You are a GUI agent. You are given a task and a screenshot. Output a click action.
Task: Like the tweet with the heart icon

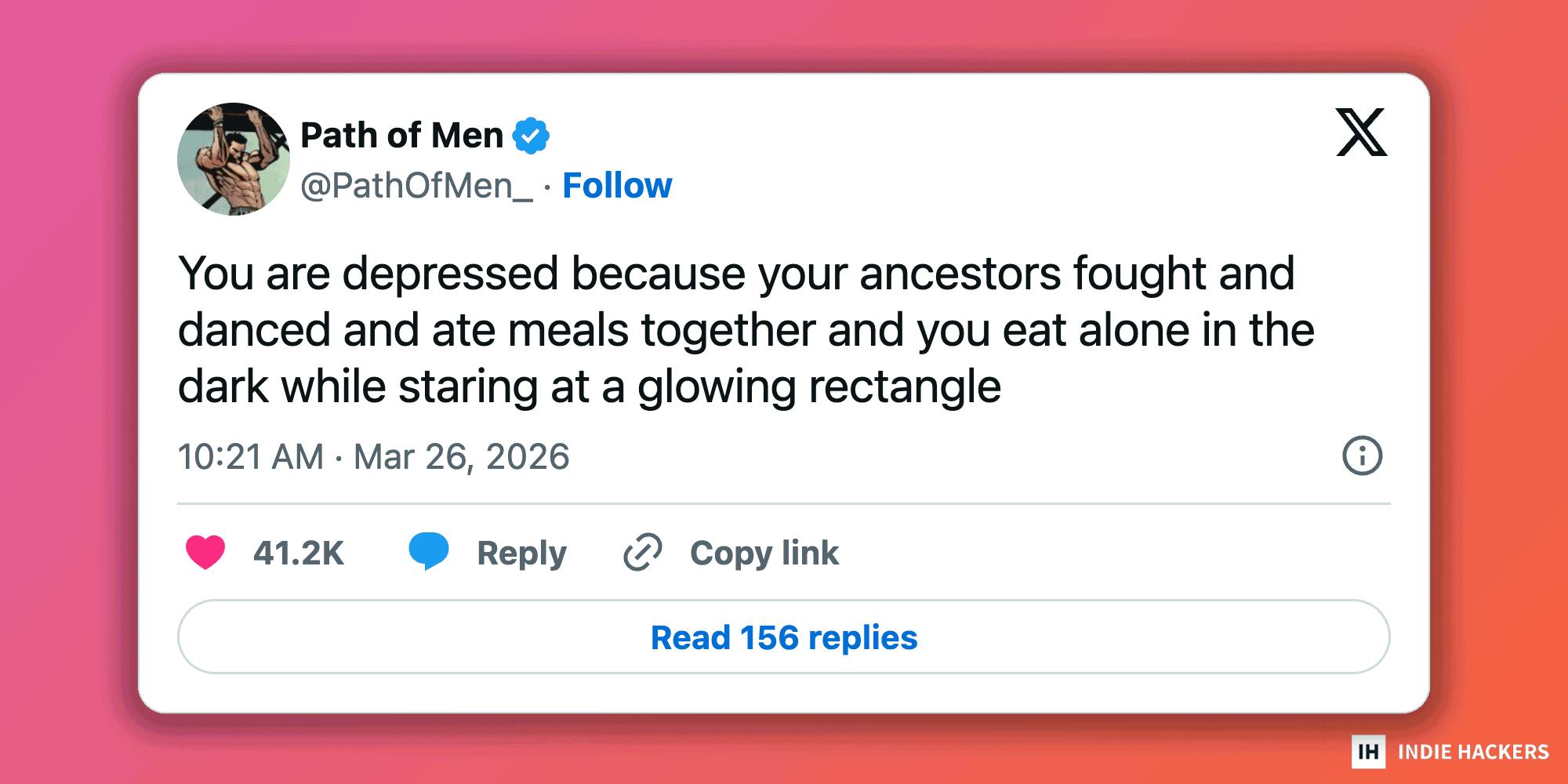tap(205, 552)
